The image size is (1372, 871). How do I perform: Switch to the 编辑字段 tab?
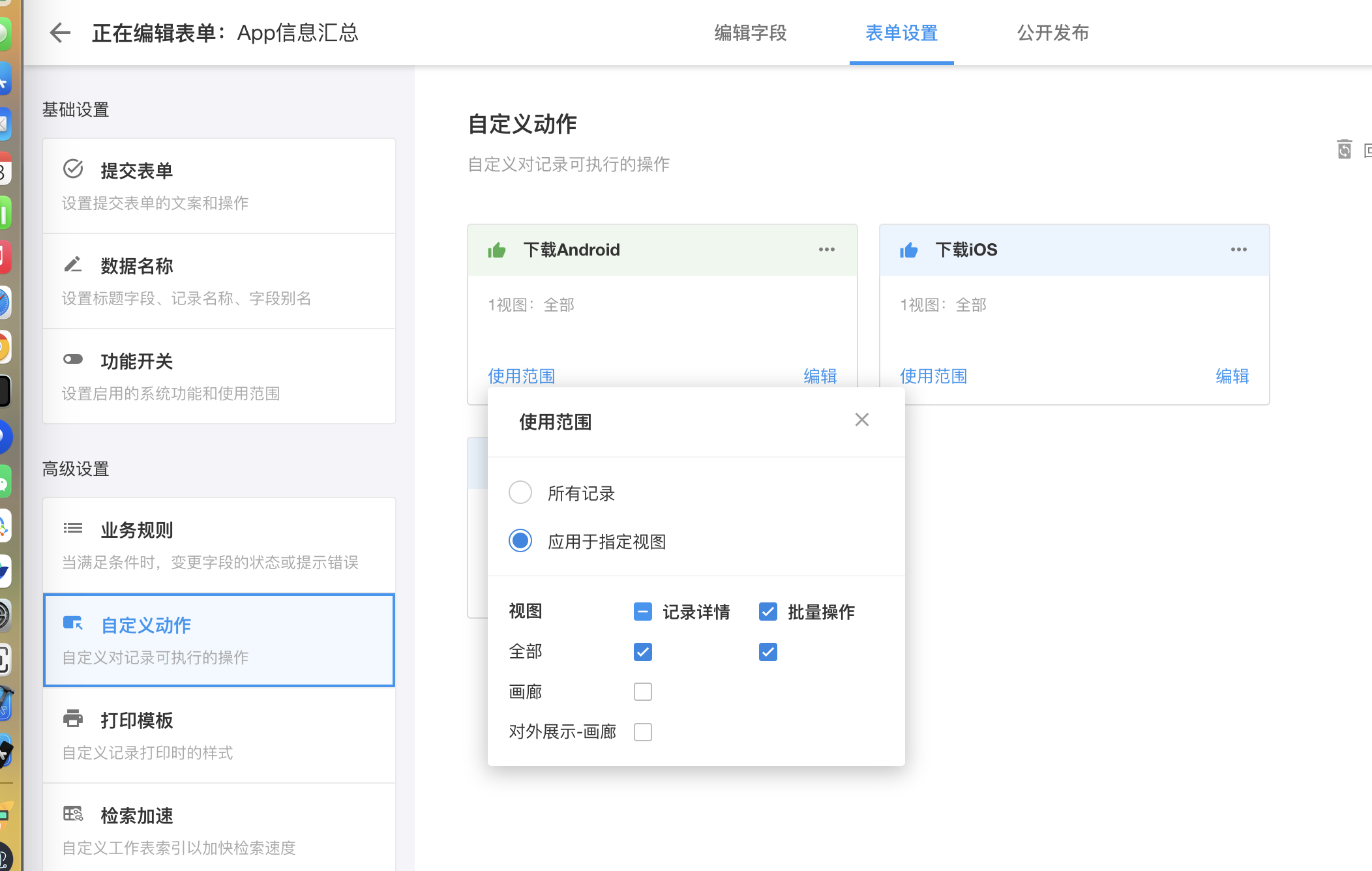click(x=751, y=33)
